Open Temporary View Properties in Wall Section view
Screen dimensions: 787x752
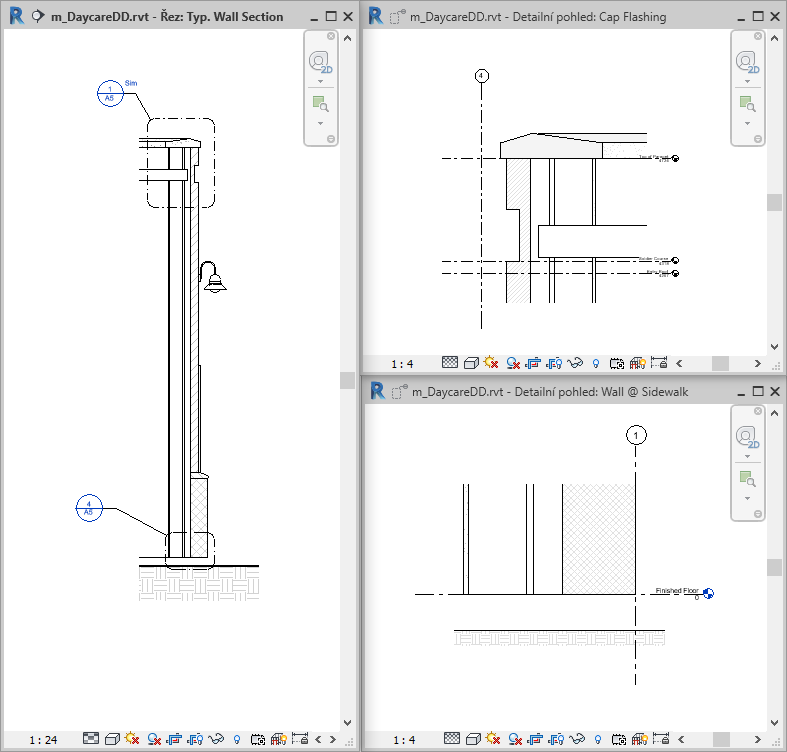pyautogui.click(x=258, y=739)
